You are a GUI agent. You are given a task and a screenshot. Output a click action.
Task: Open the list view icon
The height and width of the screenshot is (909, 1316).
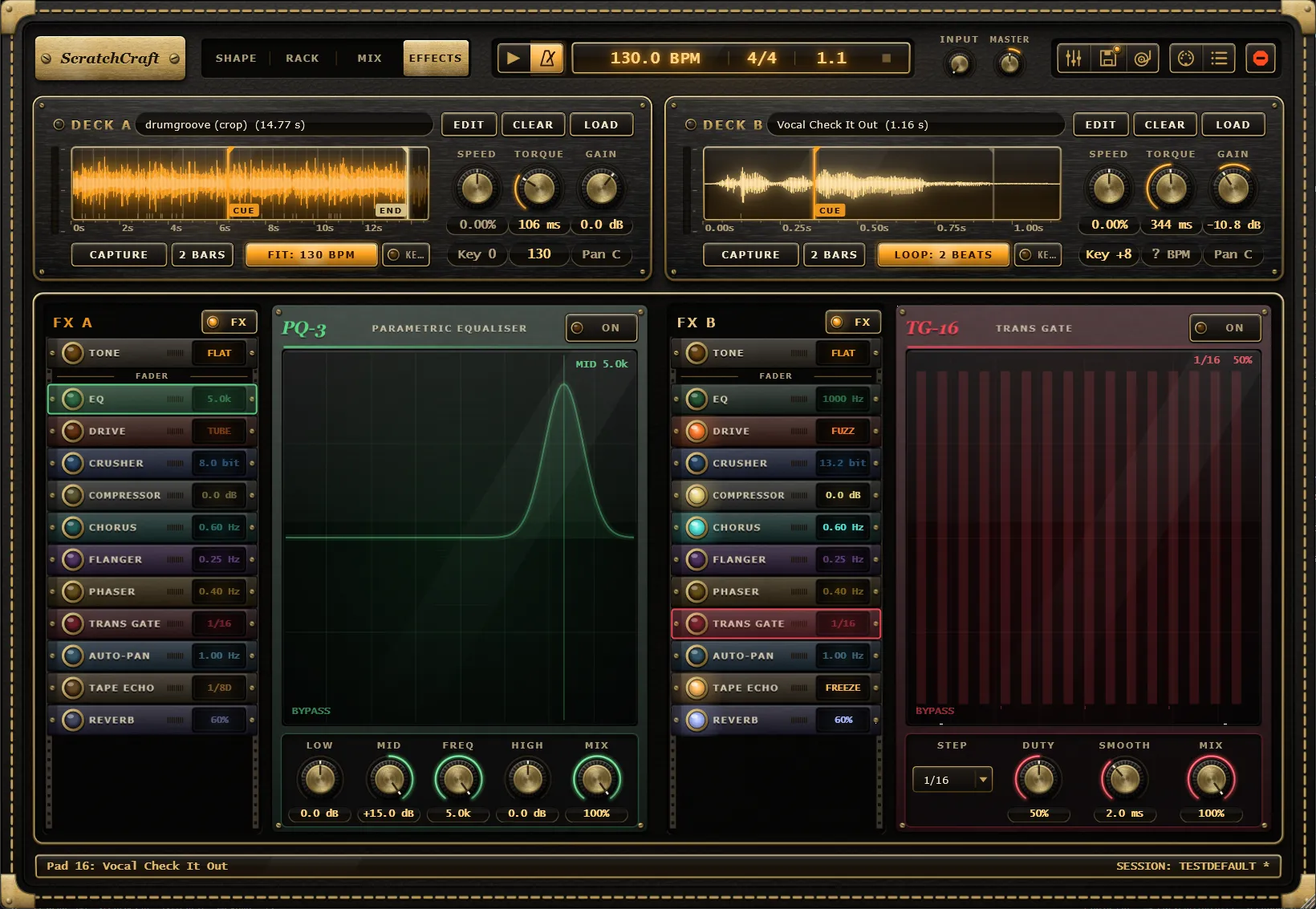(x=1219, y=59)
